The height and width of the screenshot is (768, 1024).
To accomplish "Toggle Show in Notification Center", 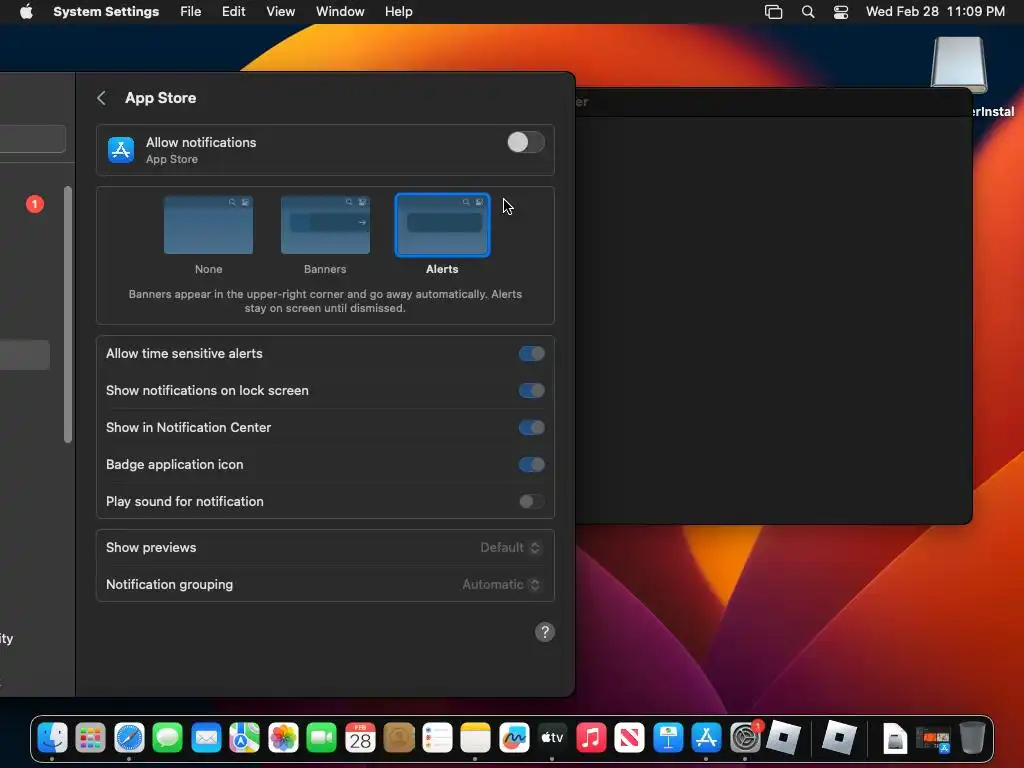I will [x=532, y=428].
